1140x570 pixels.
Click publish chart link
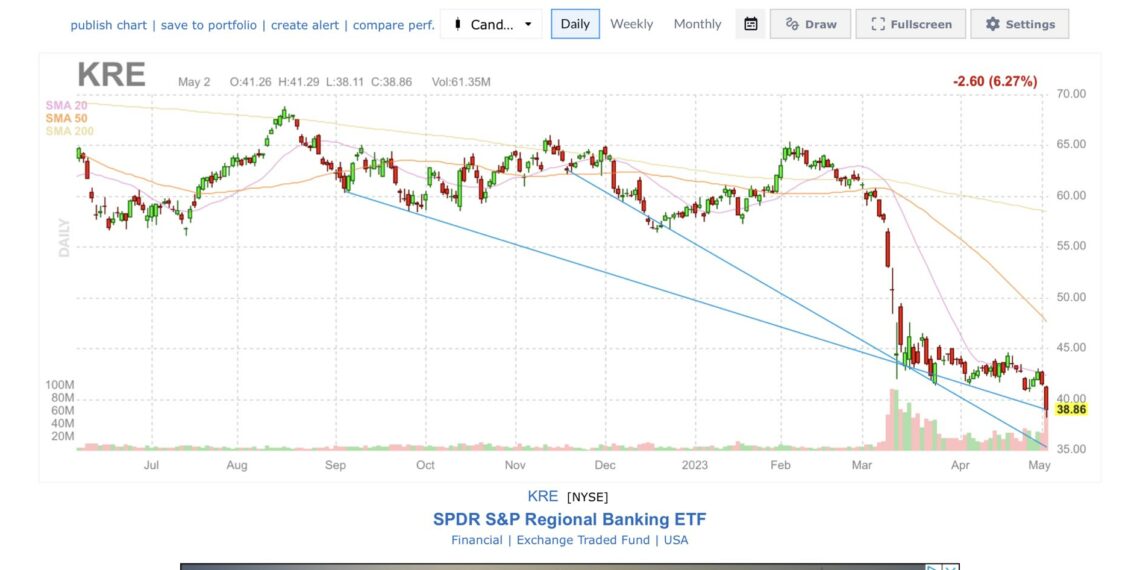108,25
